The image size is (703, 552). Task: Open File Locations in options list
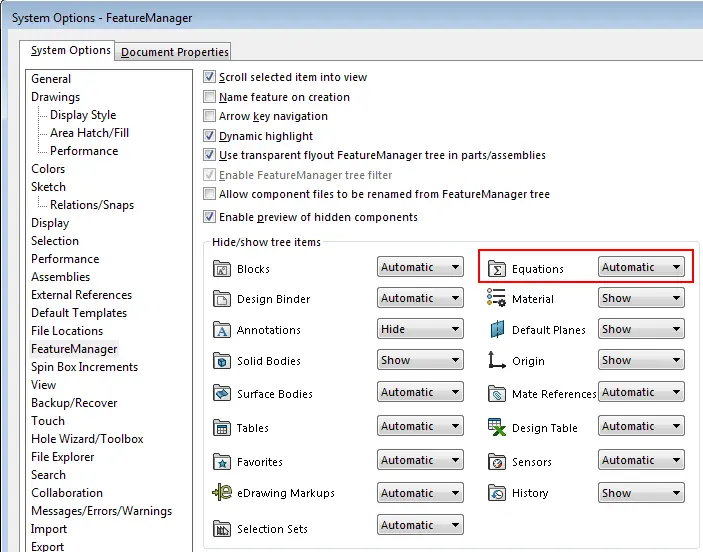pyautogui.click(x=67, y=331)
